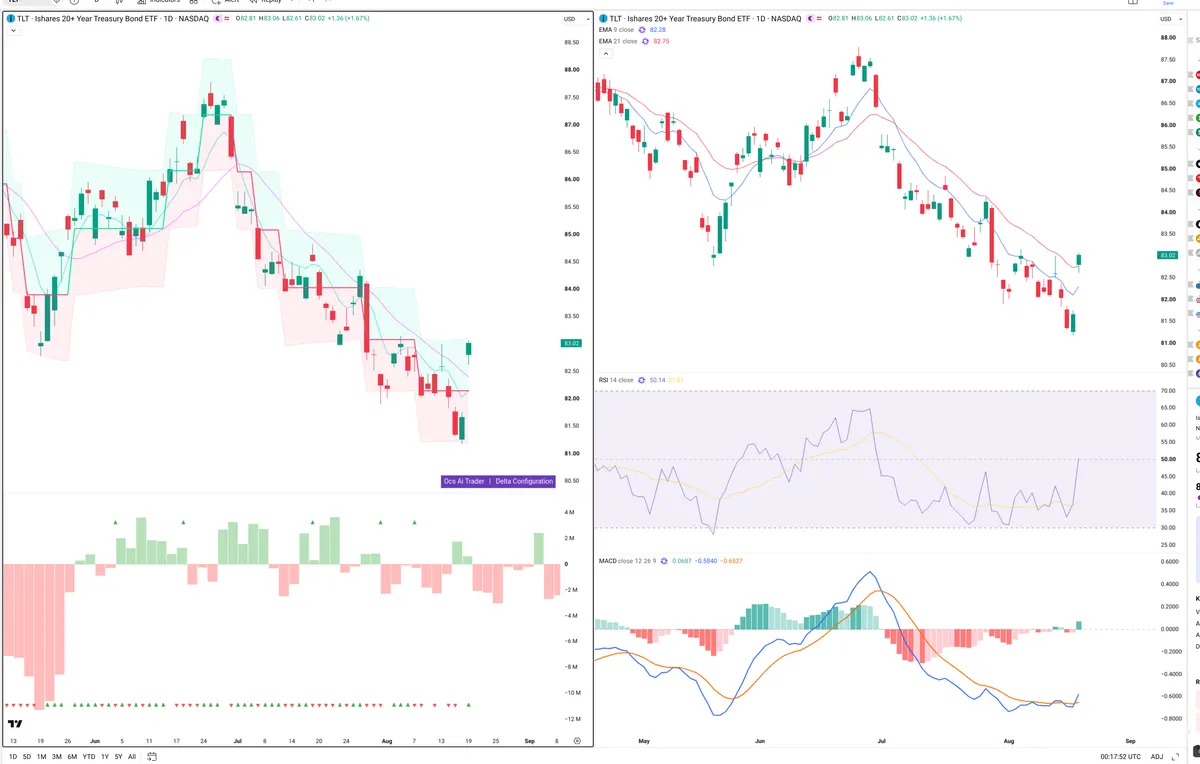Click the moon session icon on left chart

(216, 19)
